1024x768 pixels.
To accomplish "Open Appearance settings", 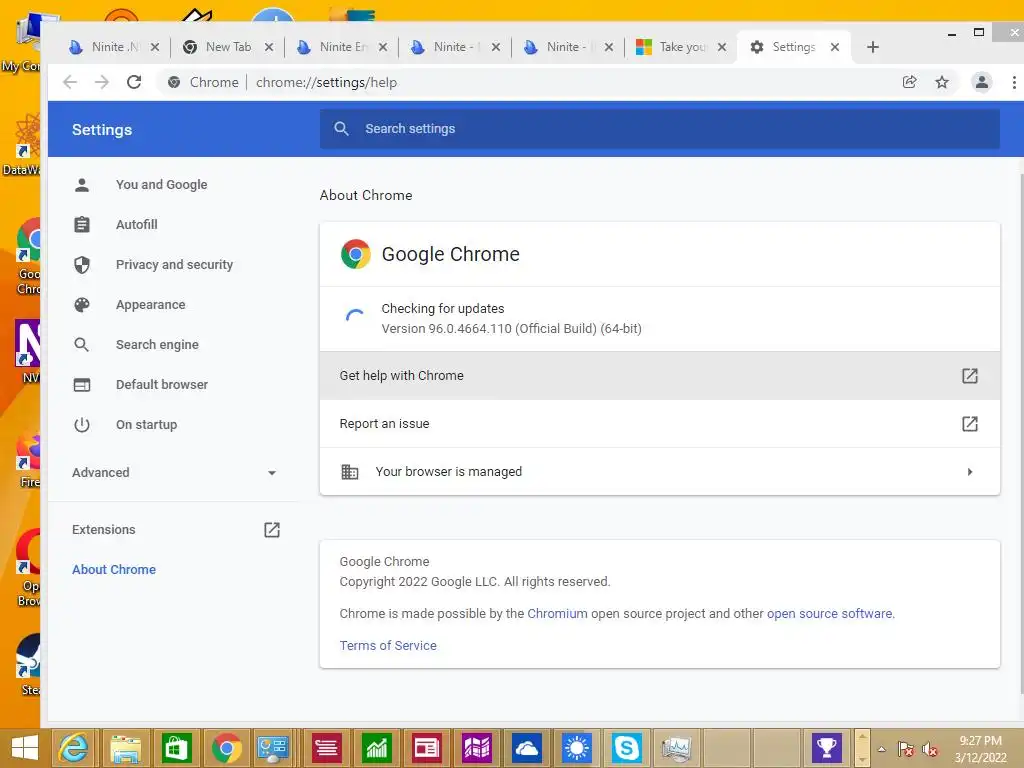I will (150, 305).
